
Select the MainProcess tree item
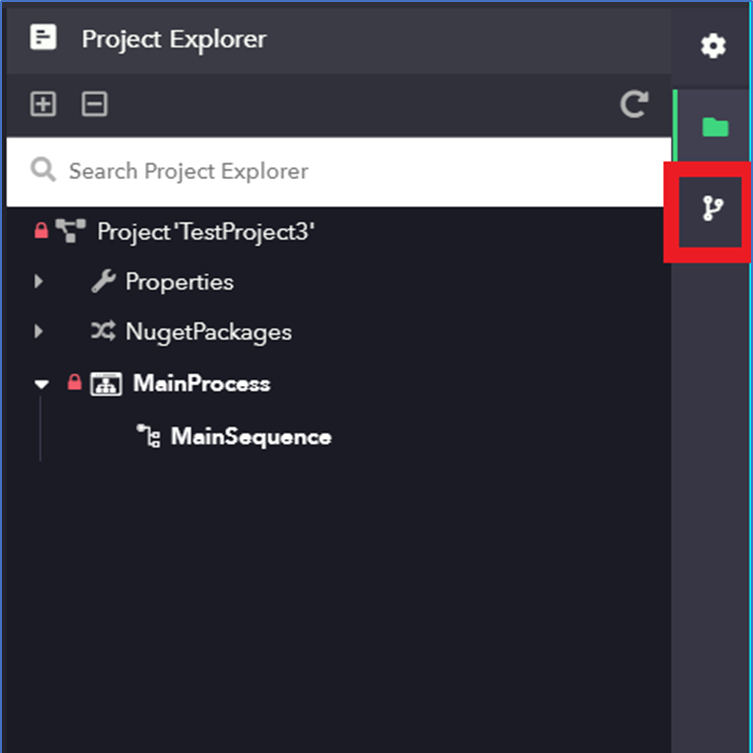point(201,384)
